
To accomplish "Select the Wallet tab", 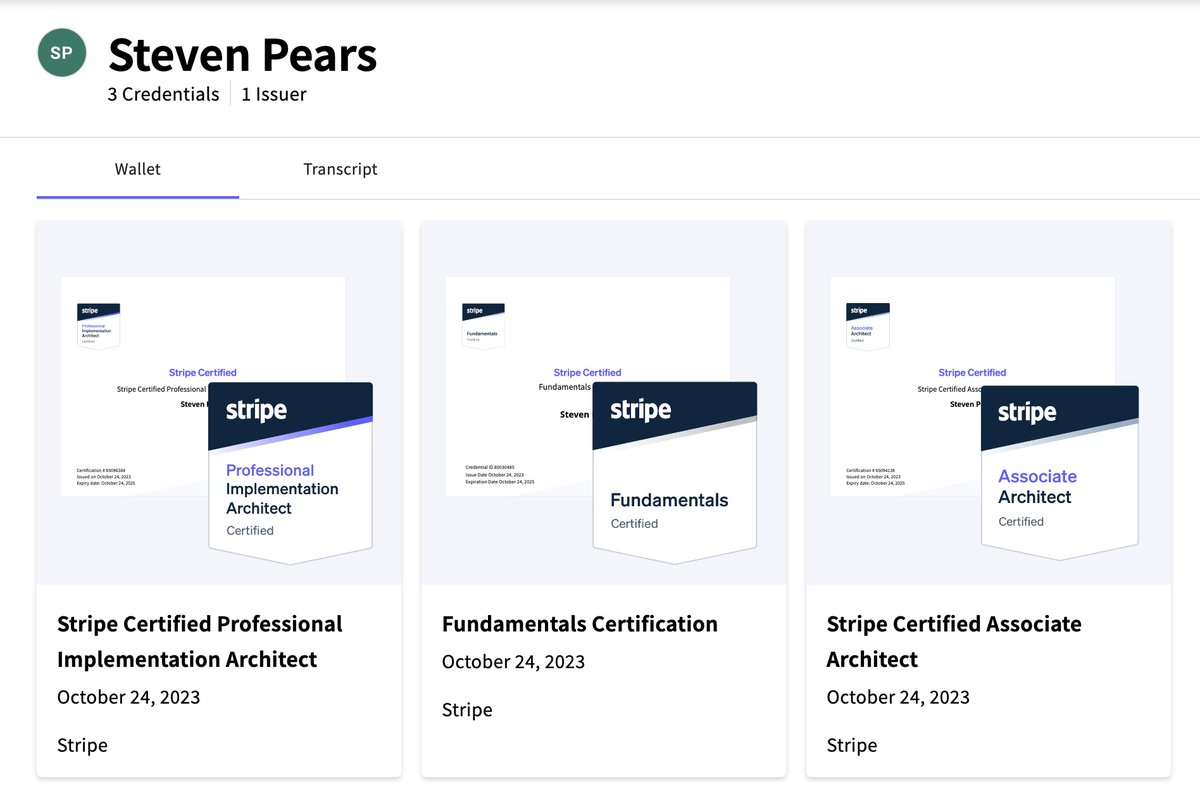I will [x=138, y=169].
